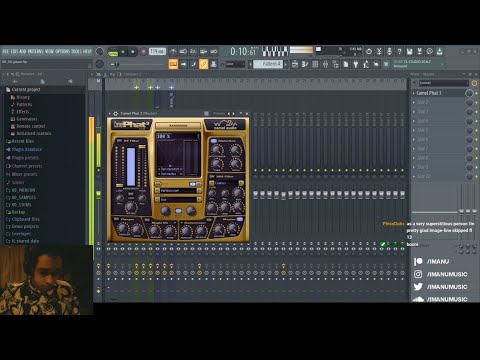Click the transport stop button
Image resolution: width=480 pixels, height=360 pixels.
tap(132, 52)
